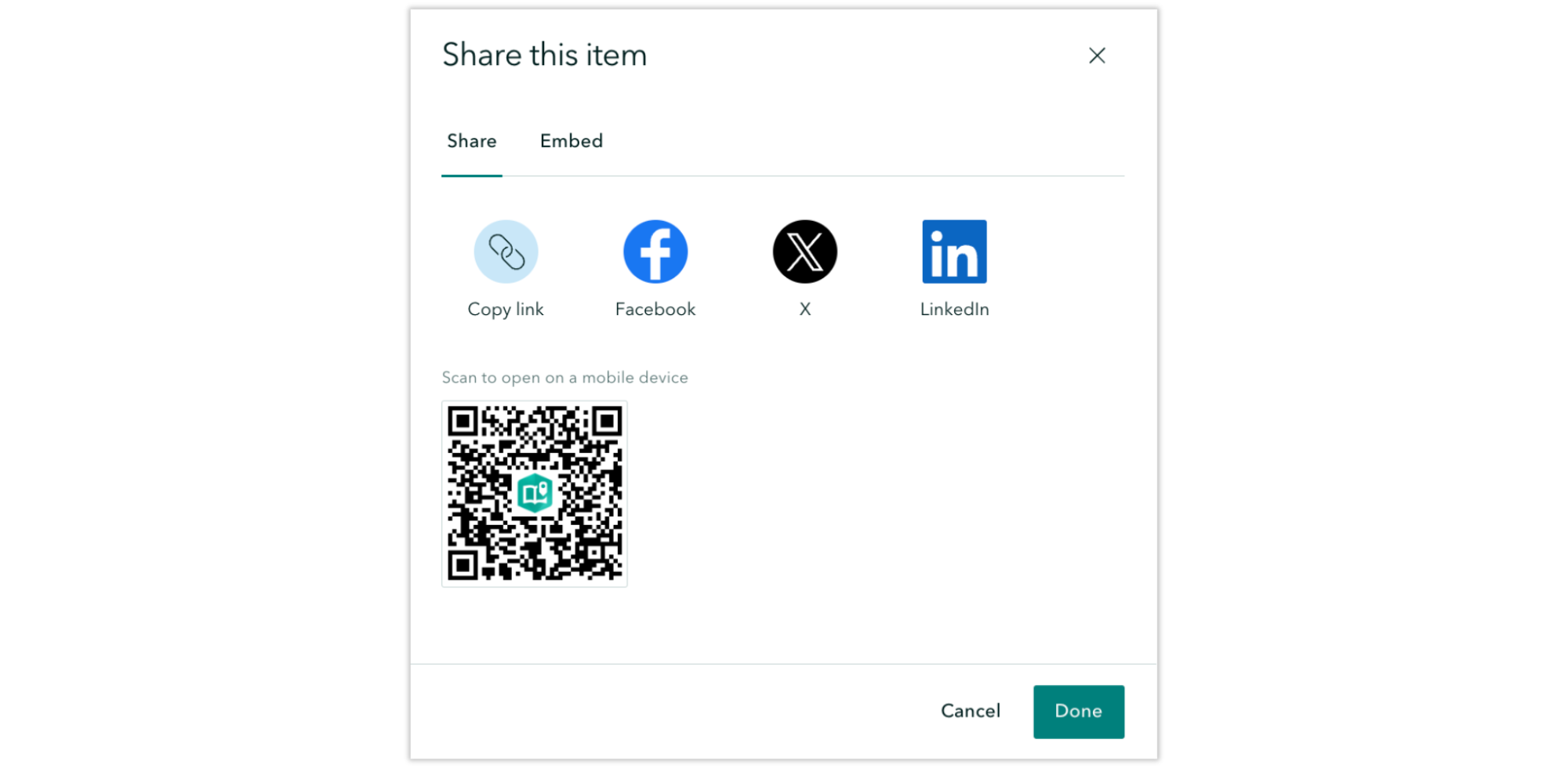This screenshot has height=768, width=1568.
Task: Share via the Facebook logo icon
Action: [655, 252]
